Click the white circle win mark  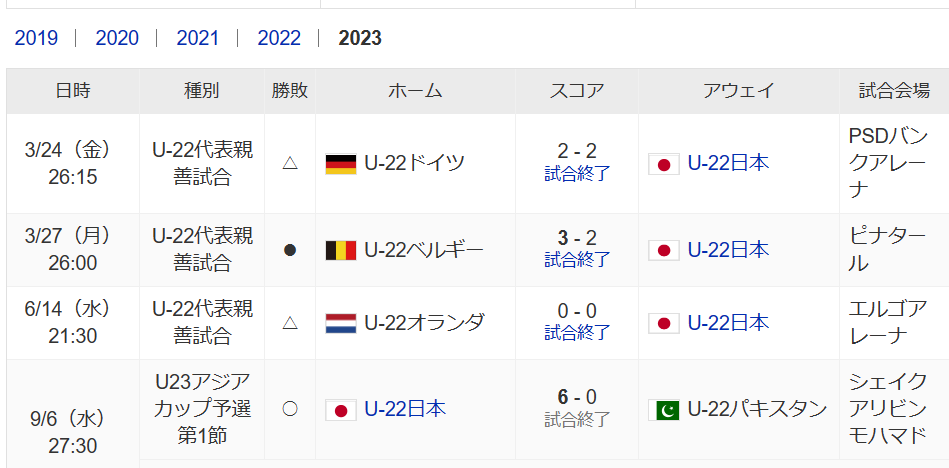point(290,409)
